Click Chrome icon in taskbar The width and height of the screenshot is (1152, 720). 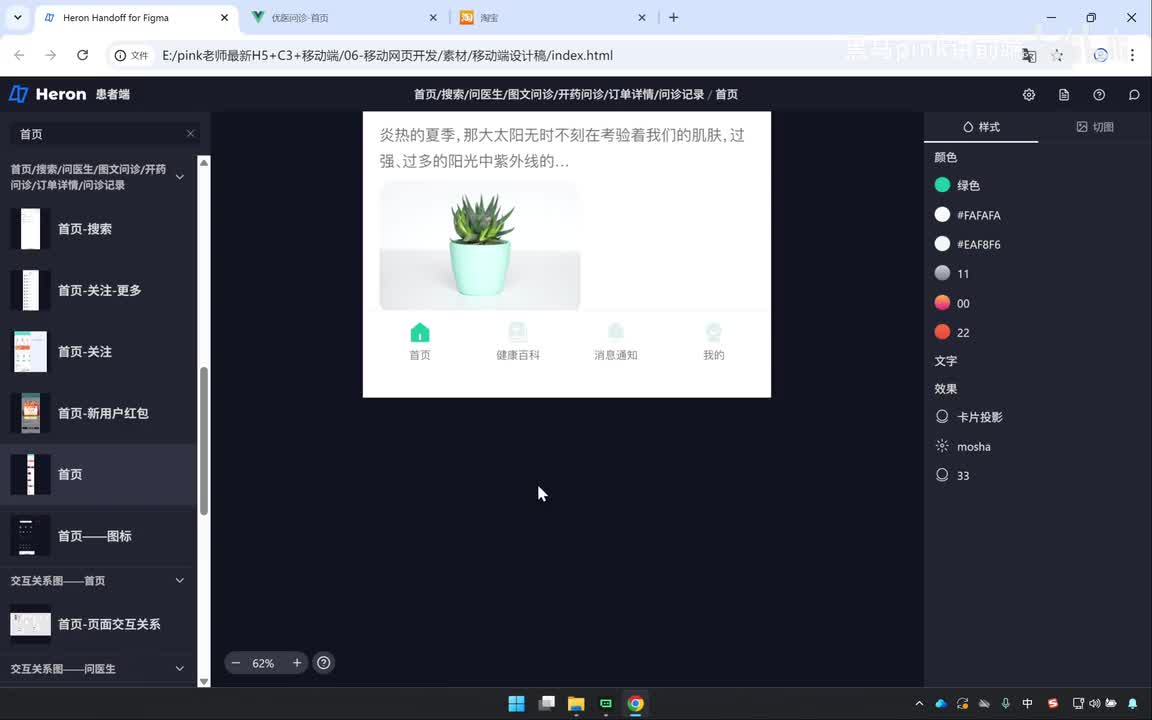pyautogui.click(x=636, y=703)
